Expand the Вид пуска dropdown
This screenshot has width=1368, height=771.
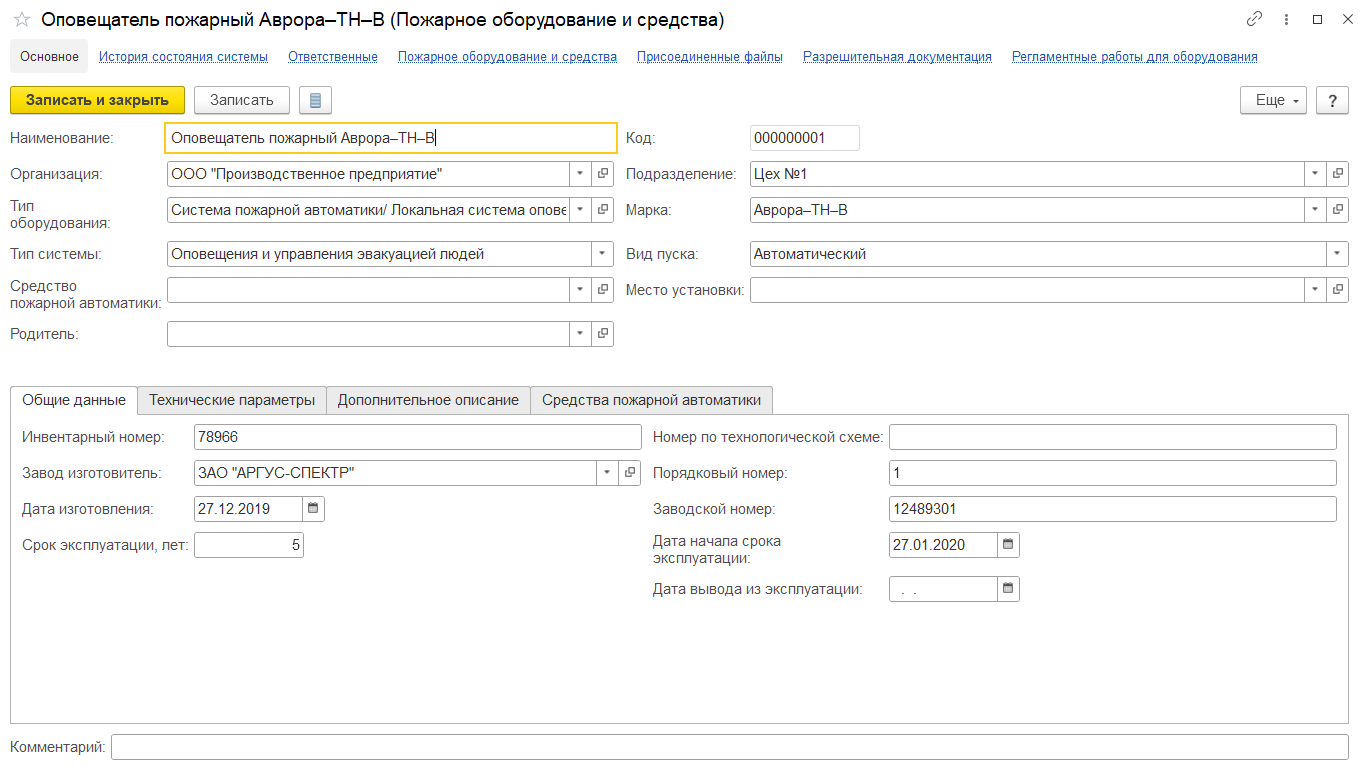[x=1339, y=254]
